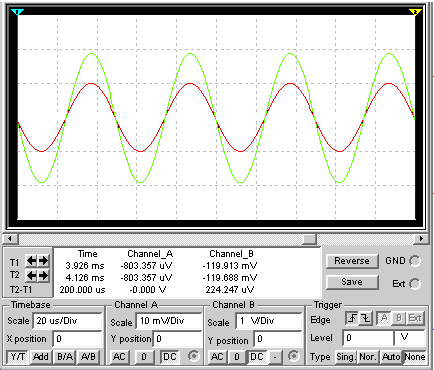The image size is (434, 370).
Task: Click T2 time reading 4.126 ms
Action: pyautogui.click(x=85, y=278)
